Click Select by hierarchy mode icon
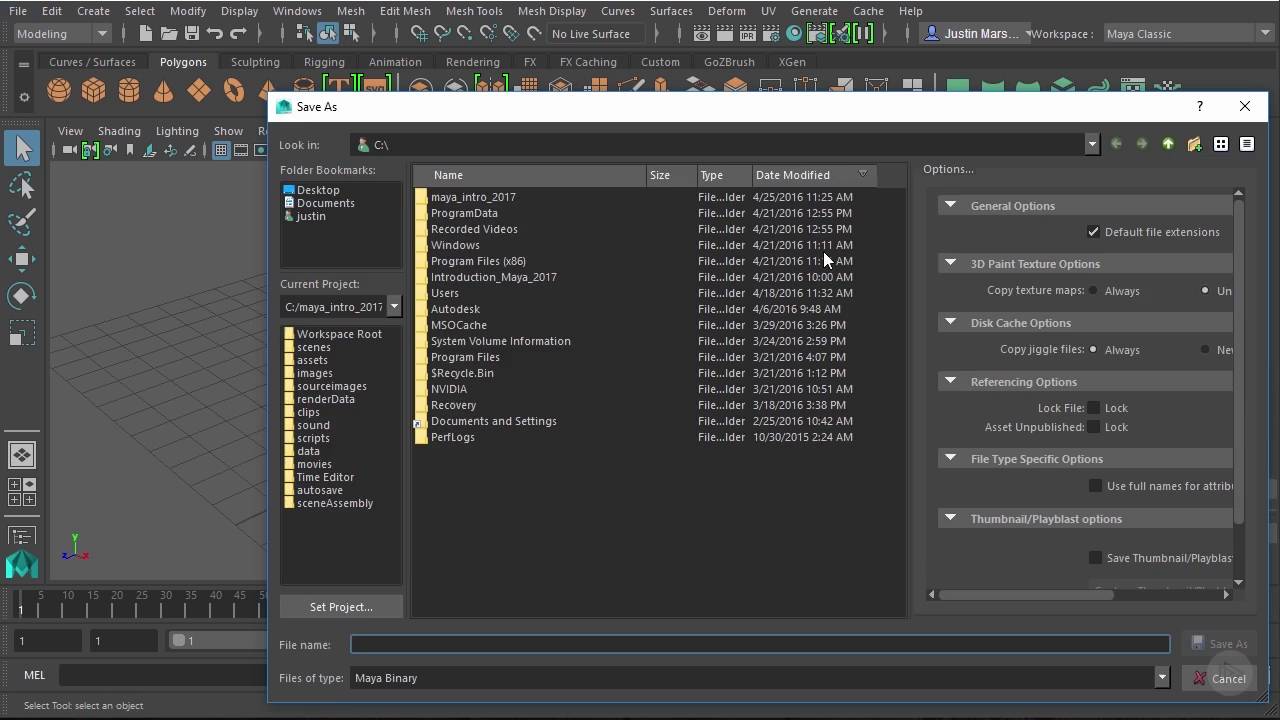Screen dimensions: 1280x720 coord(305,34)
